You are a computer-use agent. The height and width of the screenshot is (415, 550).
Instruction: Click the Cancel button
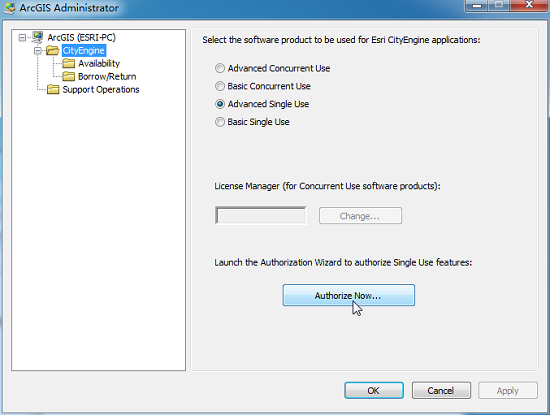(441, 390)
